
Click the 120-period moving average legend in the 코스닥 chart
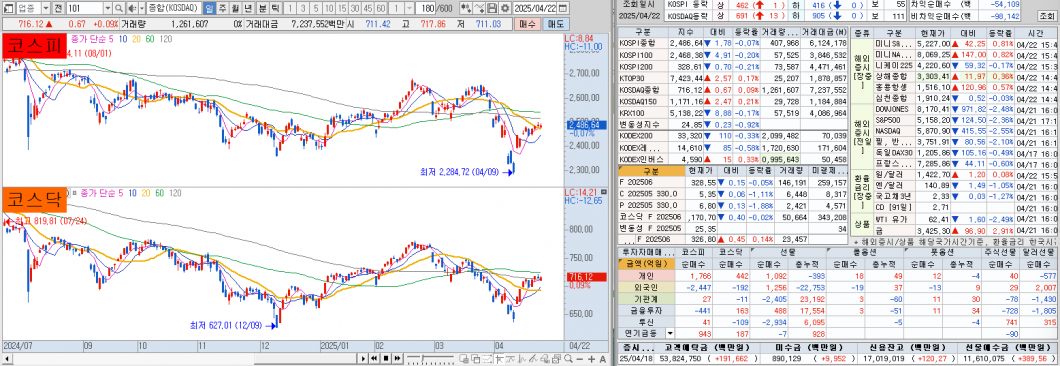point(176,193)
